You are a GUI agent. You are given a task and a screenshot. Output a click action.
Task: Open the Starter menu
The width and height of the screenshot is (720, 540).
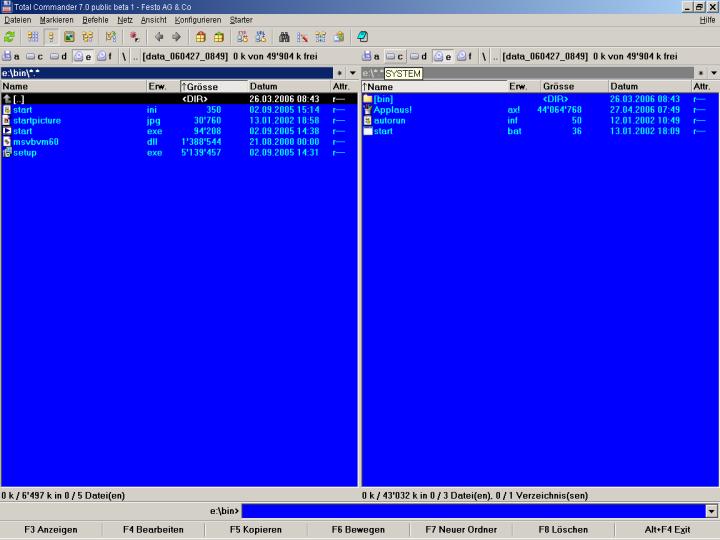[241, 20]
